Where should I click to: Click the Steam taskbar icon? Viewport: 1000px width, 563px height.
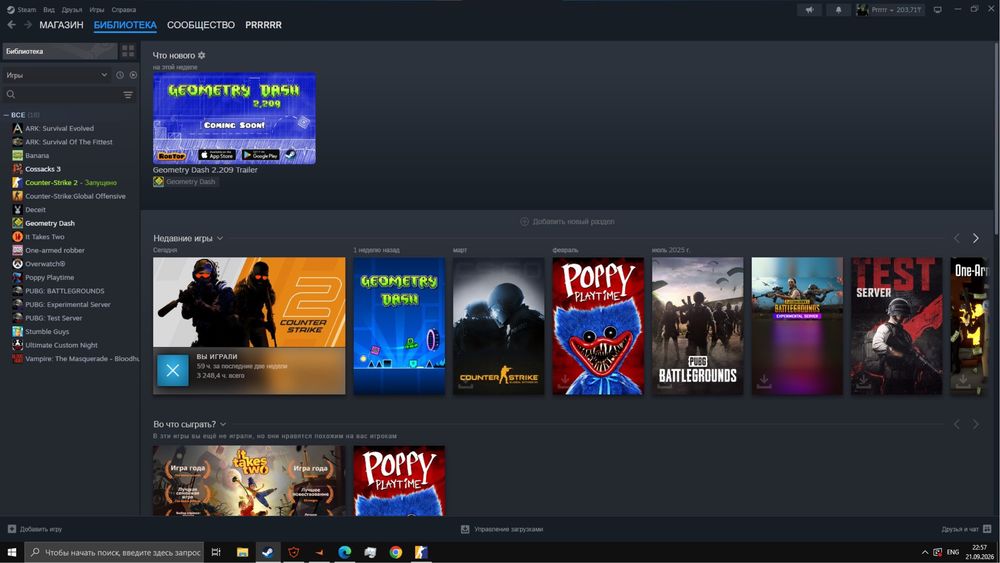[x=268, y=552]
